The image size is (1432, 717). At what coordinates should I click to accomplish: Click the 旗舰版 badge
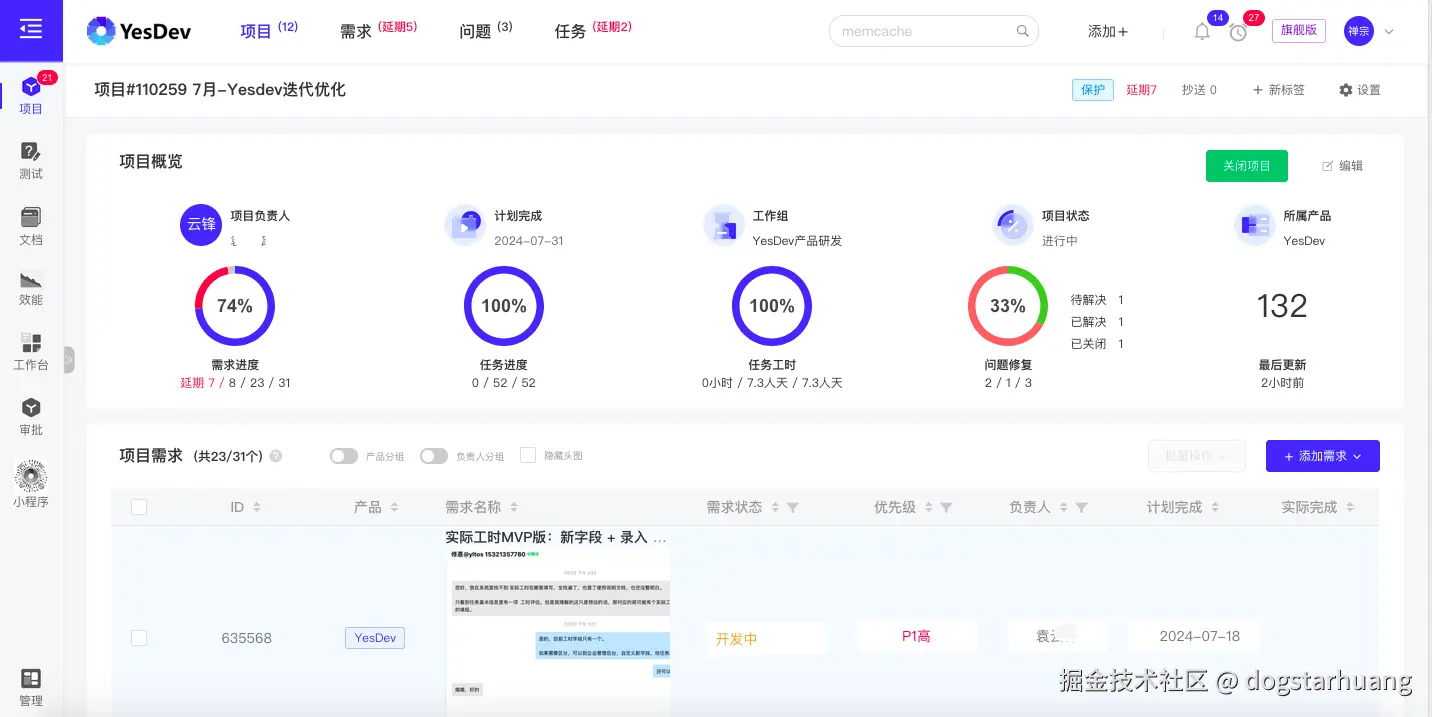coord(1299,30)
